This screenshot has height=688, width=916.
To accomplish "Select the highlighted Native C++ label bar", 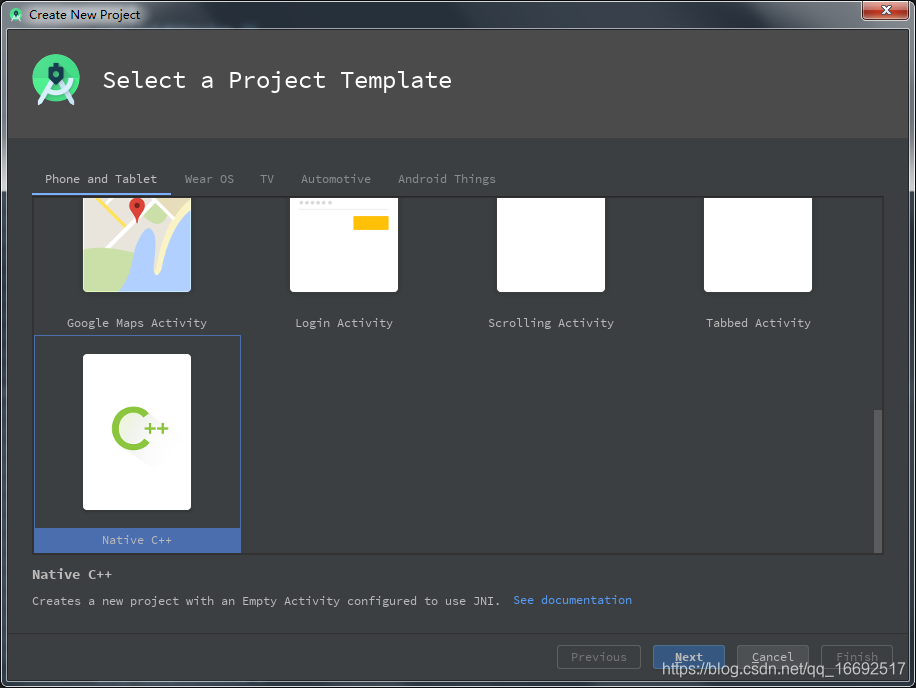I will [x=137, y=540].
